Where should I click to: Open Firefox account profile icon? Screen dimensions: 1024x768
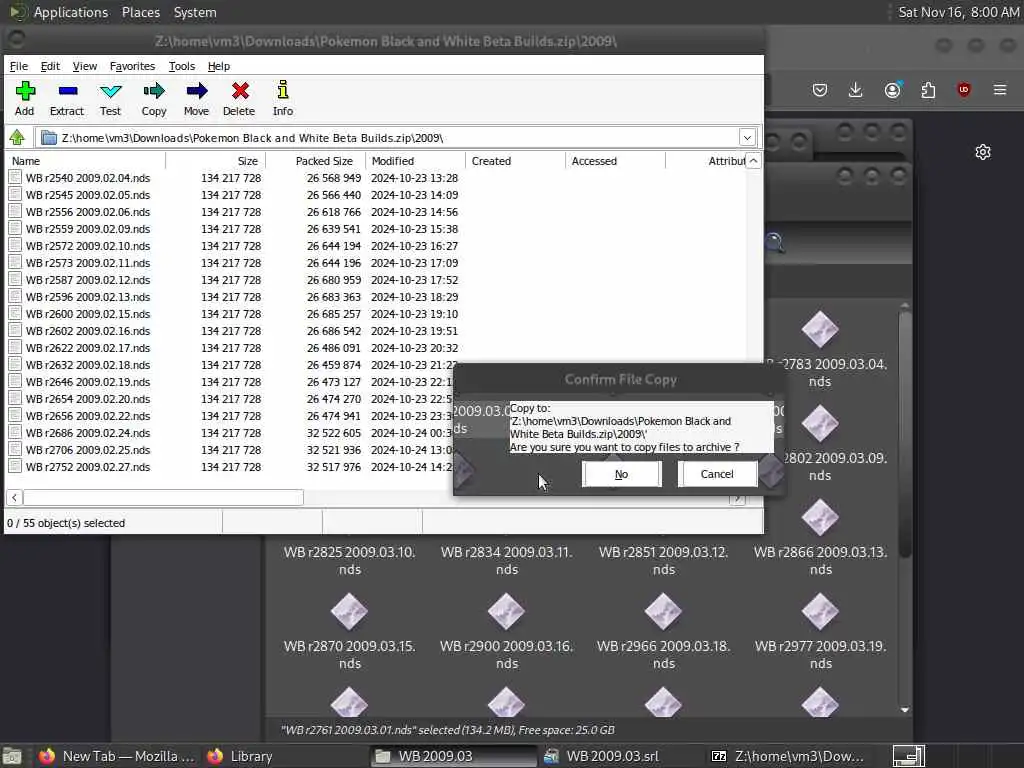[892, 90]
